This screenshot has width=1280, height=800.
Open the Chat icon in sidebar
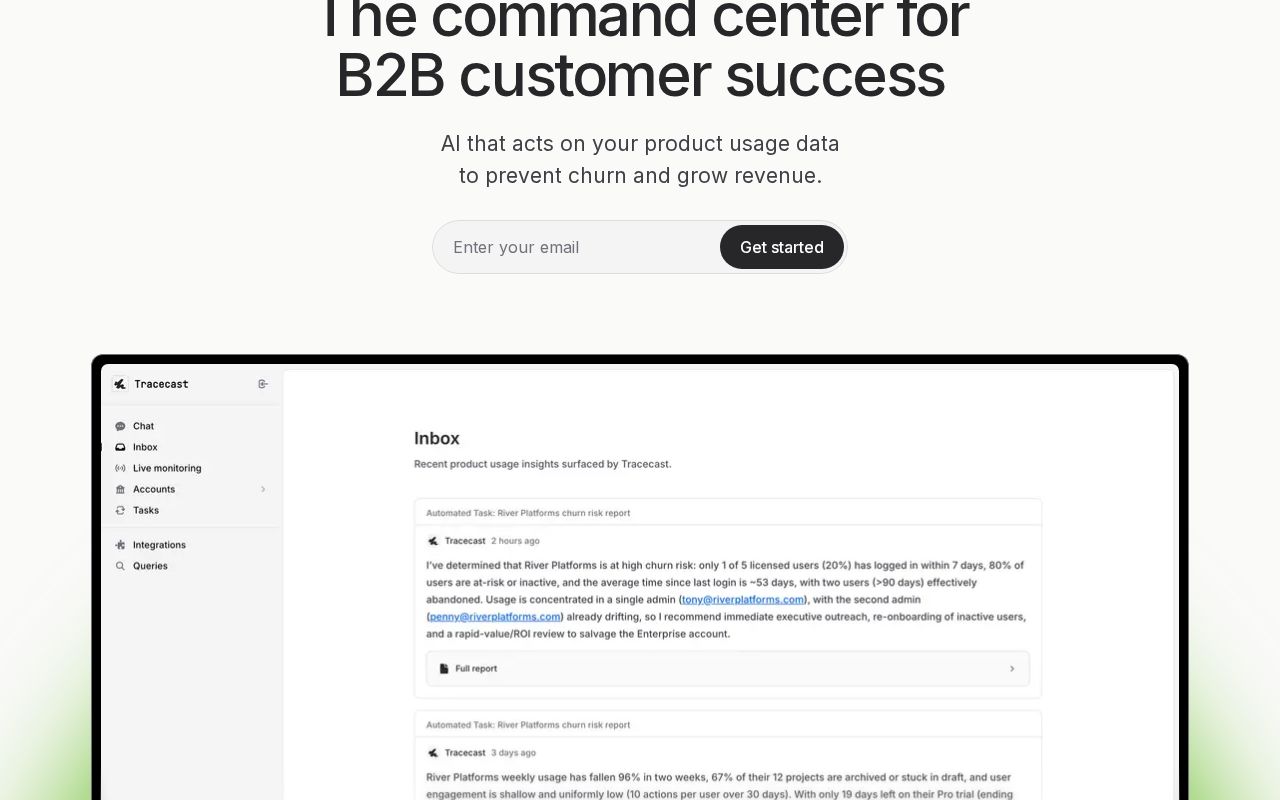point(120,426)
